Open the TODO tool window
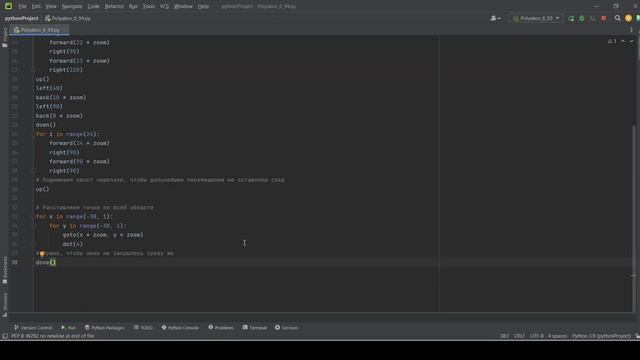This screenshot has height=360, width=640. (143, 328)
